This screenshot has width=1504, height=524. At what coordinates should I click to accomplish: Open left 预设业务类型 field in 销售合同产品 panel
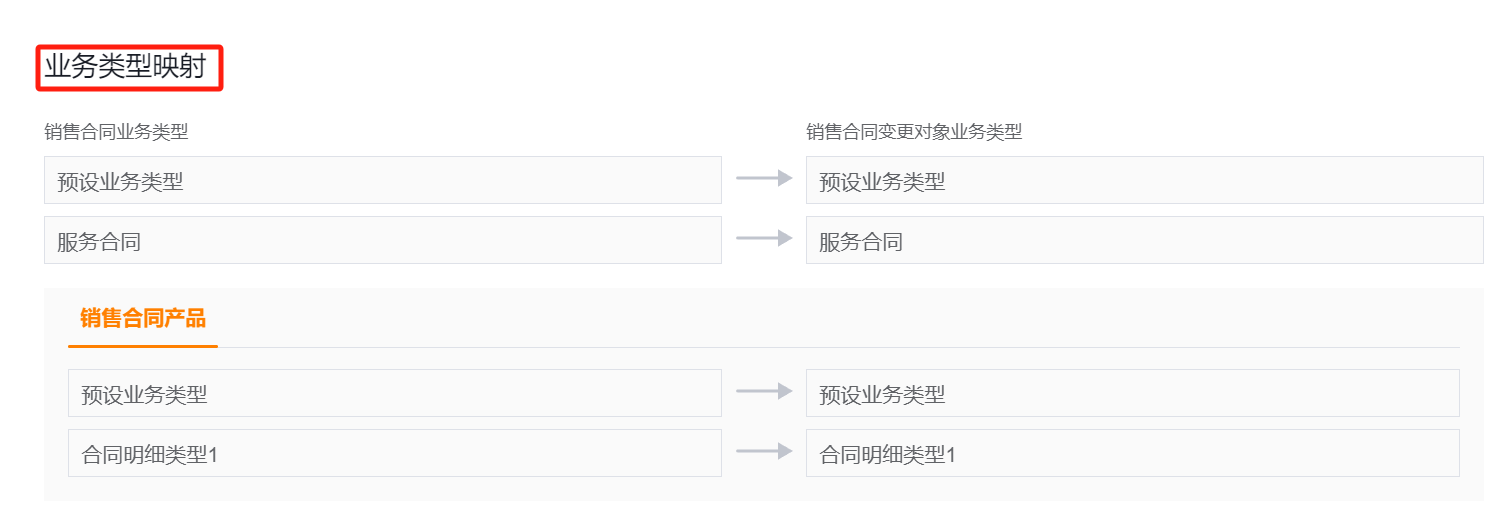tap(395, 393)
